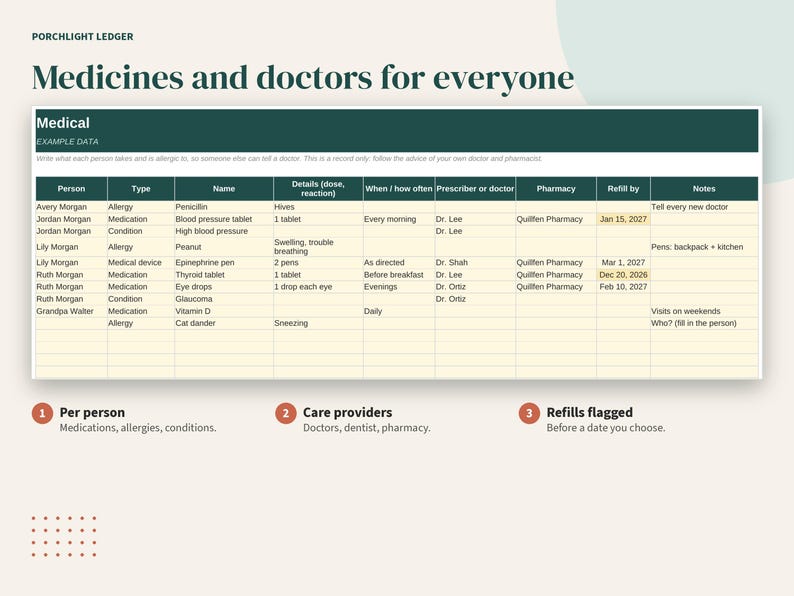Select the Swelling, trouble breathing cell
This screenshot has width=794, height=596.
tap(318, 247)
